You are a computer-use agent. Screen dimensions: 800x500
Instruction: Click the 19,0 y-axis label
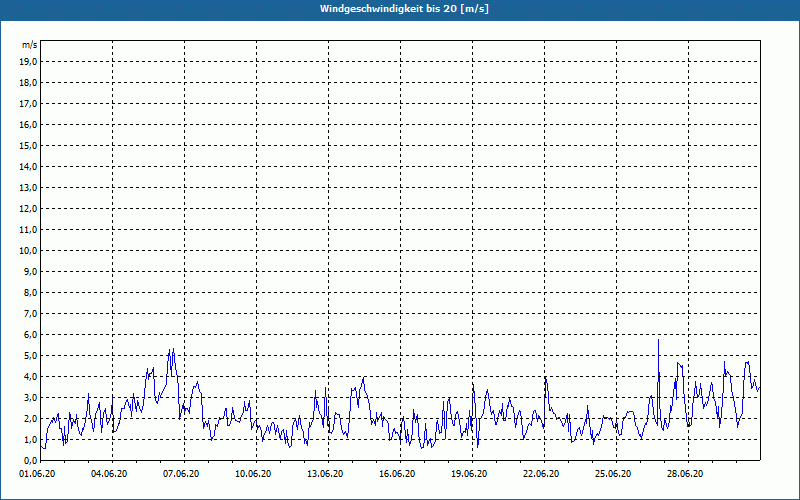click(28, 62)
